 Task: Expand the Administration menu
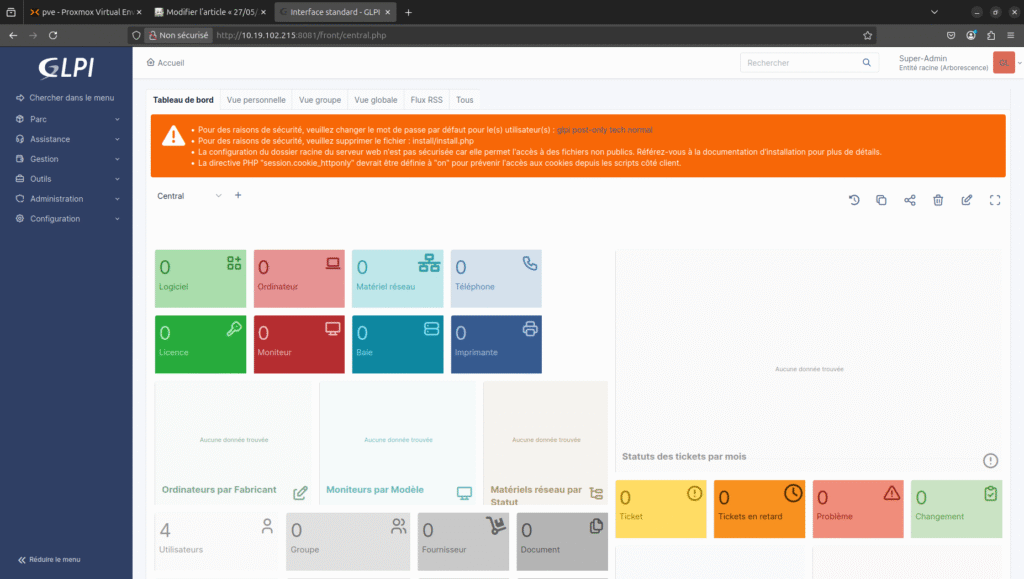click(66, 199)
